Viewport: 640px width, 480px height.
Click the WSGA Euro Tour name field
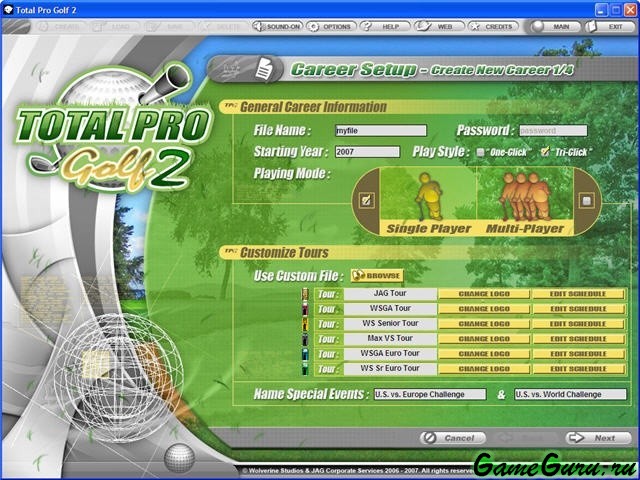390,353
